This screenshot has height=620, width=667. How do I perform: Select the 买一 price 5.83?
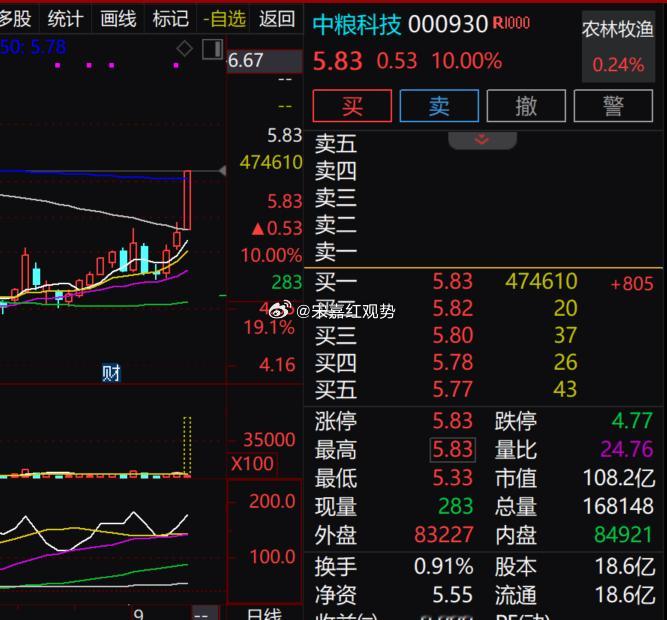click(x=453, y=282)
